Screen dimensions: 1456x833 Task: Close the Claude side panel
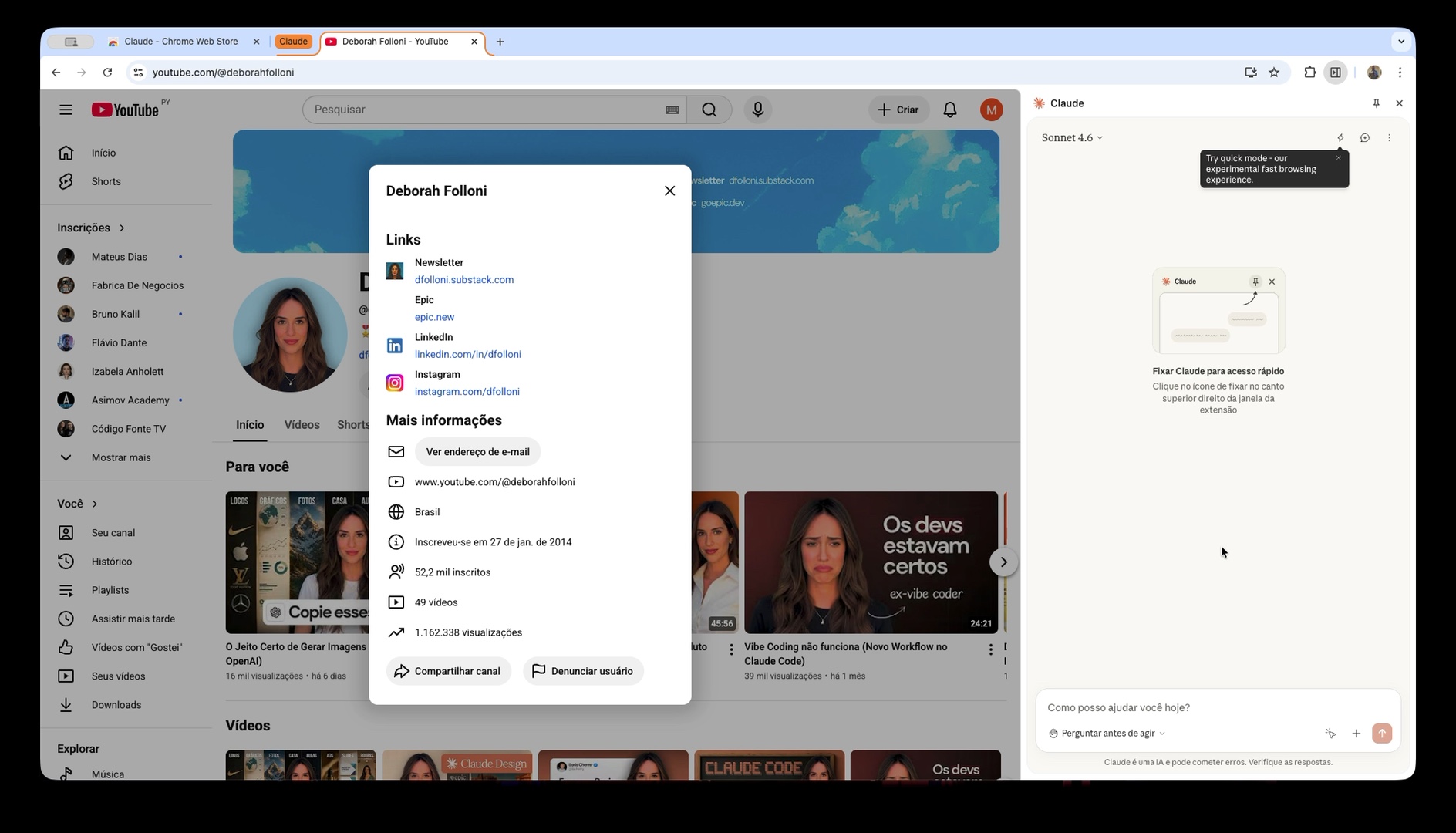[1399, 103]
